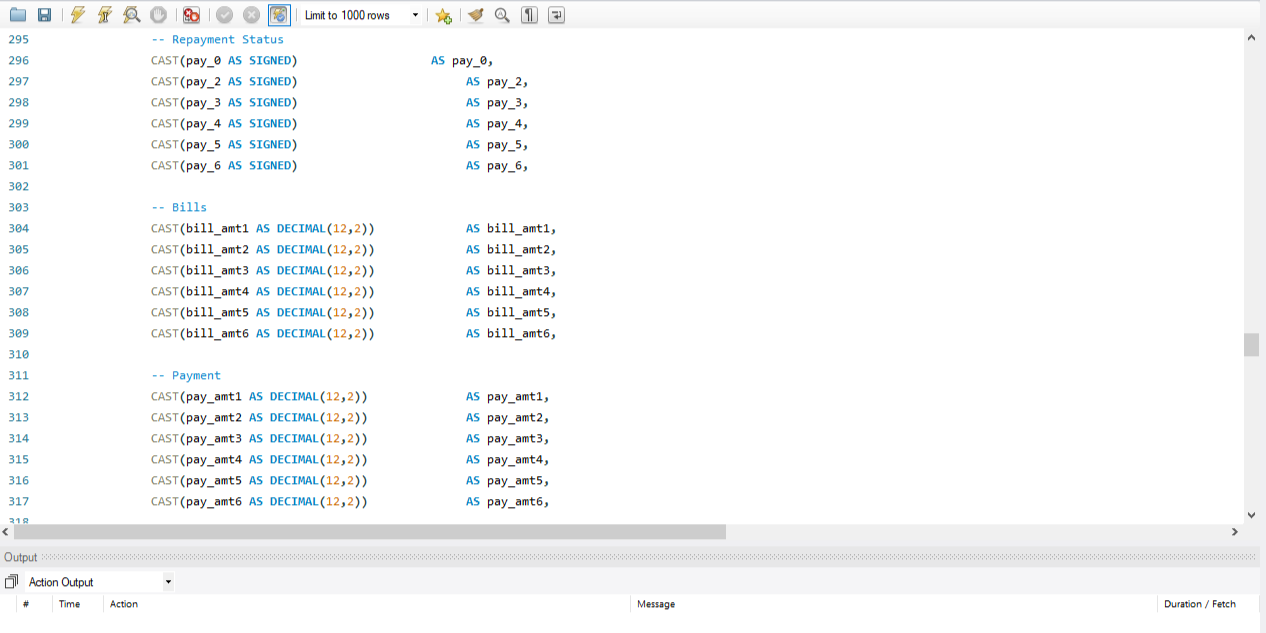Screen dimensions: 1266x633
Task: Open the Limit to 1000 rows dropdown
Action: point(361,15)
